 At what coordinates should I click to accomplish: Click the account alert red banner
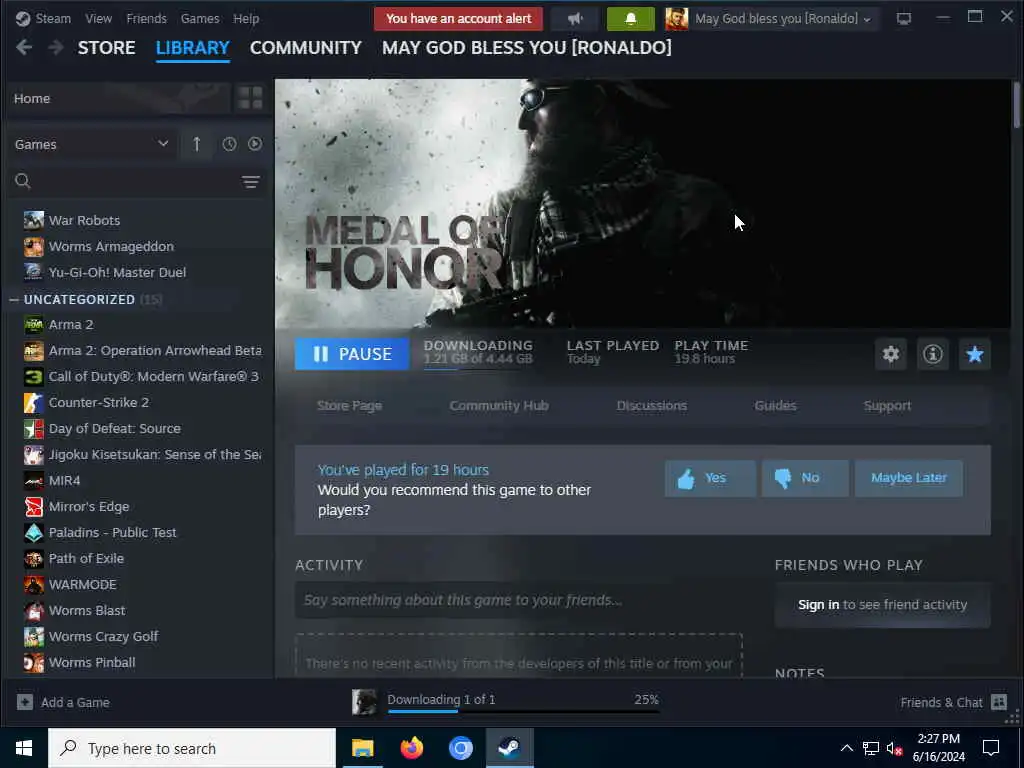(458, 19)
